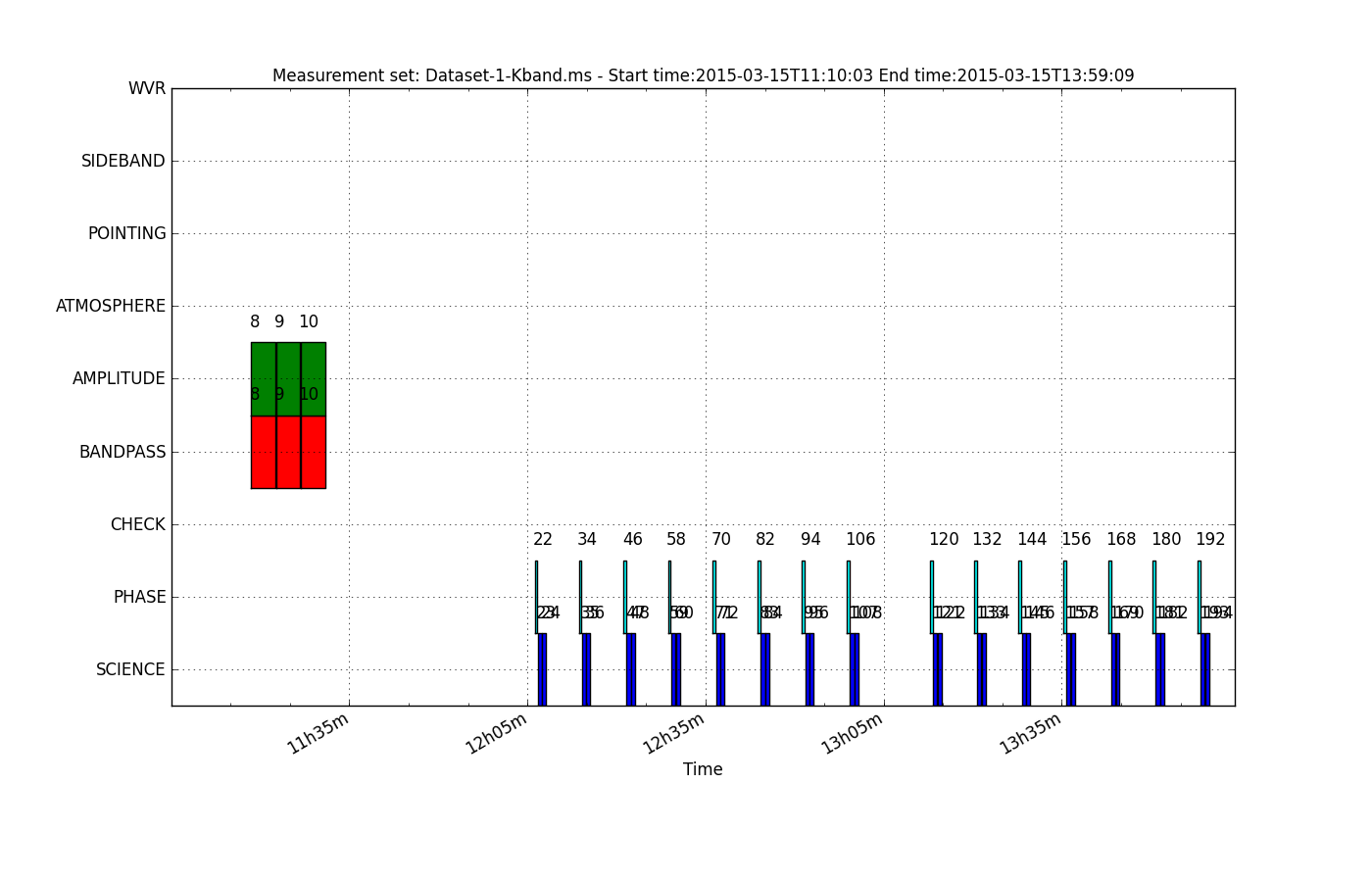
Task: Click the scan label 120 above PHASE
Action: coord(944,540)
